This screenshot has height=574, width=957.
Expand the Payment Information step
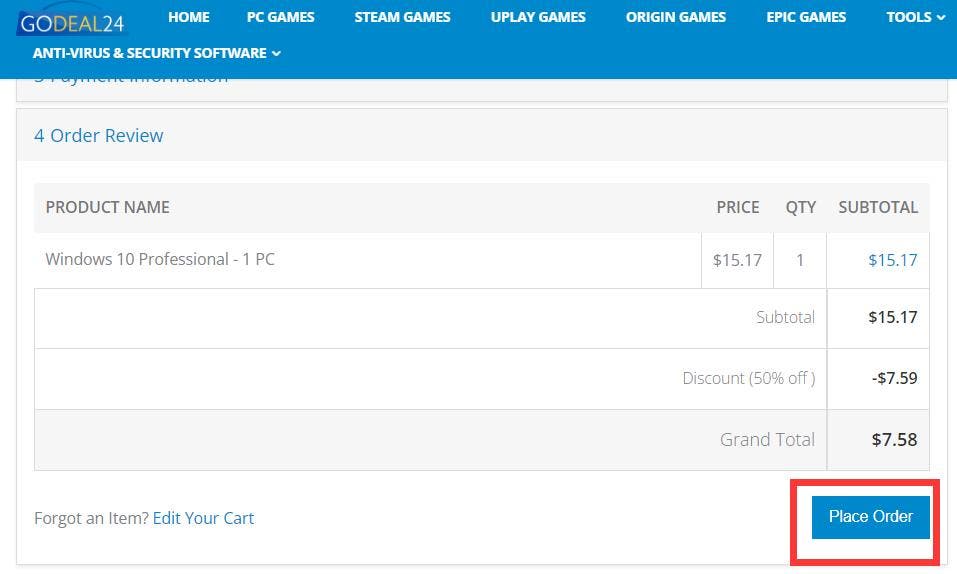click(x=131, y=82)
